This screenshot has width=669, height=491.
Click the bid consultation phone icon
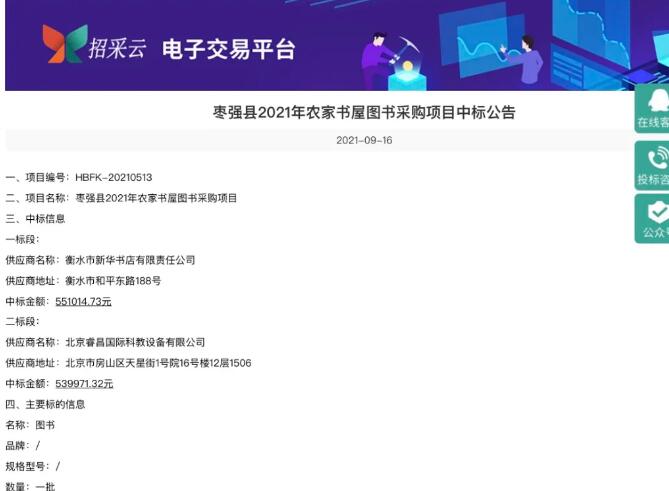click(x=659, y=158)
